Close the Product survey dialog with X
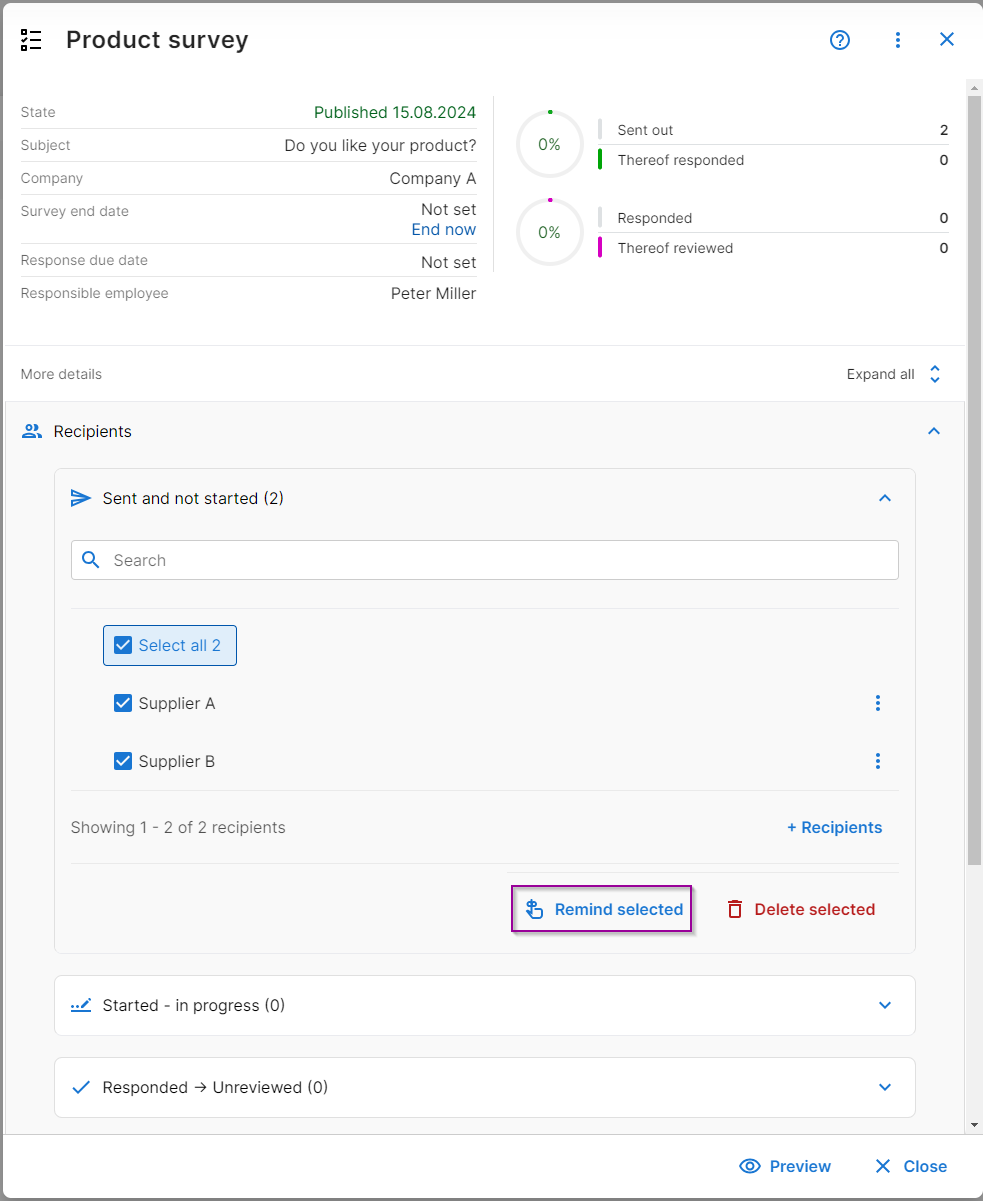983x1201 pixels. [947, 40]
